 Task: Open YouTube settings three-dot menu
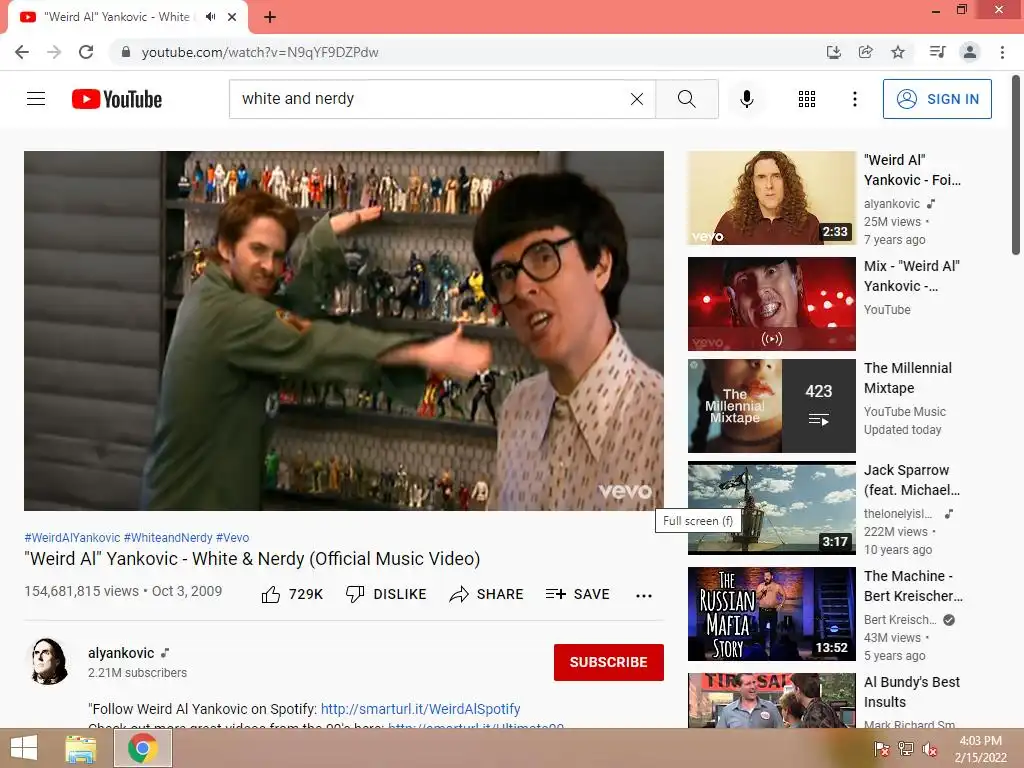[854, 99]
